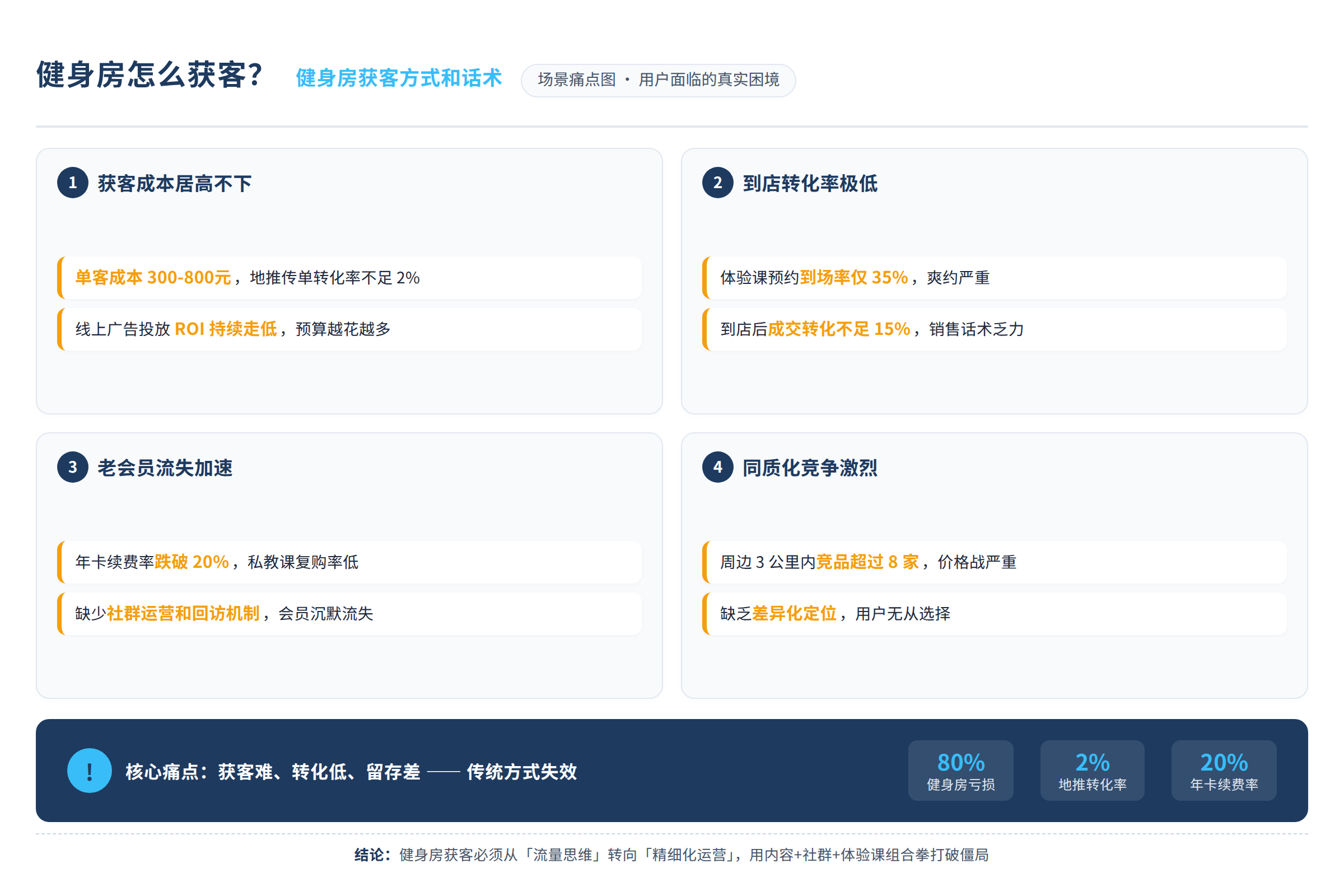Click the row 到店后成交转化不足 15%
Viewport: 1344px width, 896px height.
pos(995,329)
